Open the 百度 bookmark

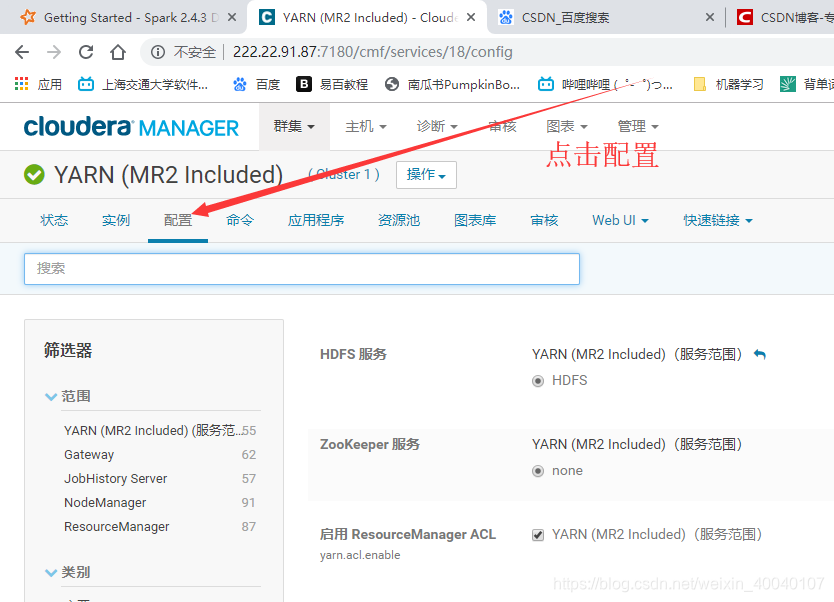(256, 84)
